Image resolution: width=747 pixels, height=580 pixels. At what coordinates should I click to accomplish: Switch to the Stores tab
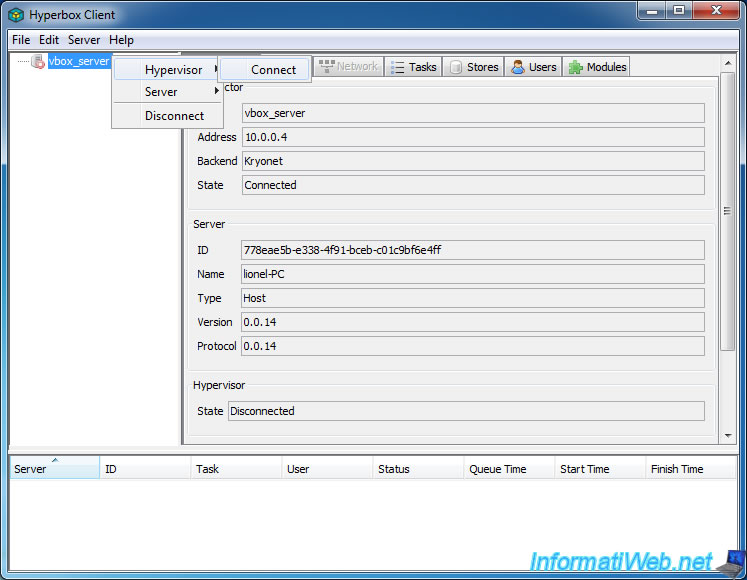473,67
